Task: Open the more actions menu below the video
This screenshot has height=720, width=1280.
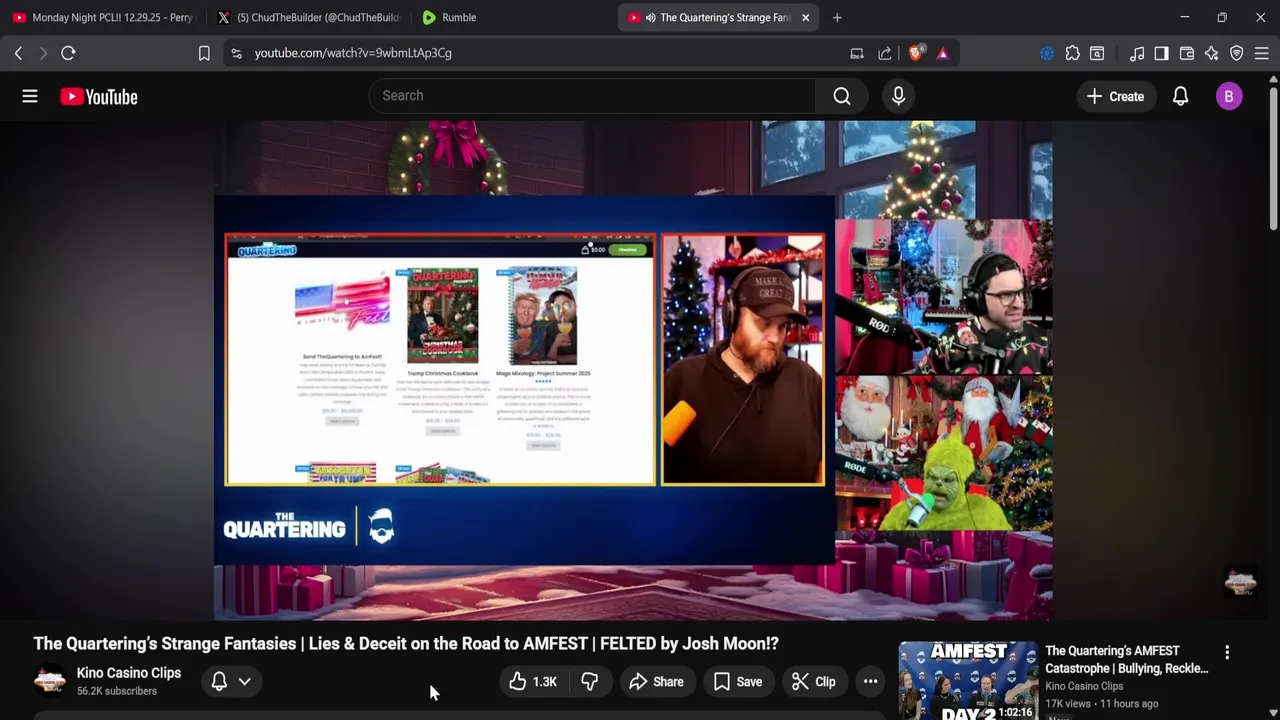Action: point(870,682)
